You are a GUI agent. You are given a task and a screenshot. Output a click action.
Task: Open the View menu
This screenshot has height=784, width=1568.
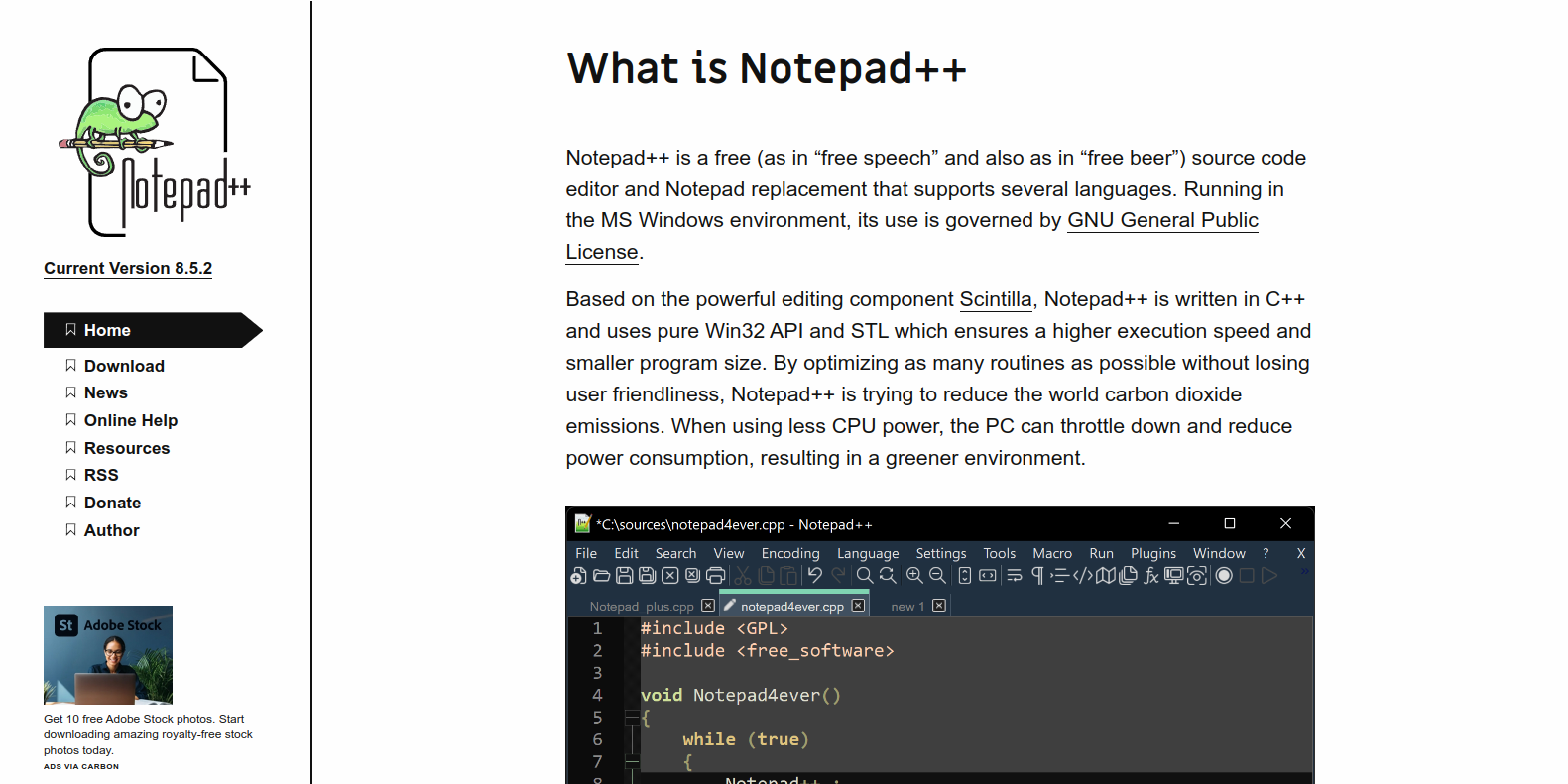pos(729,553)
